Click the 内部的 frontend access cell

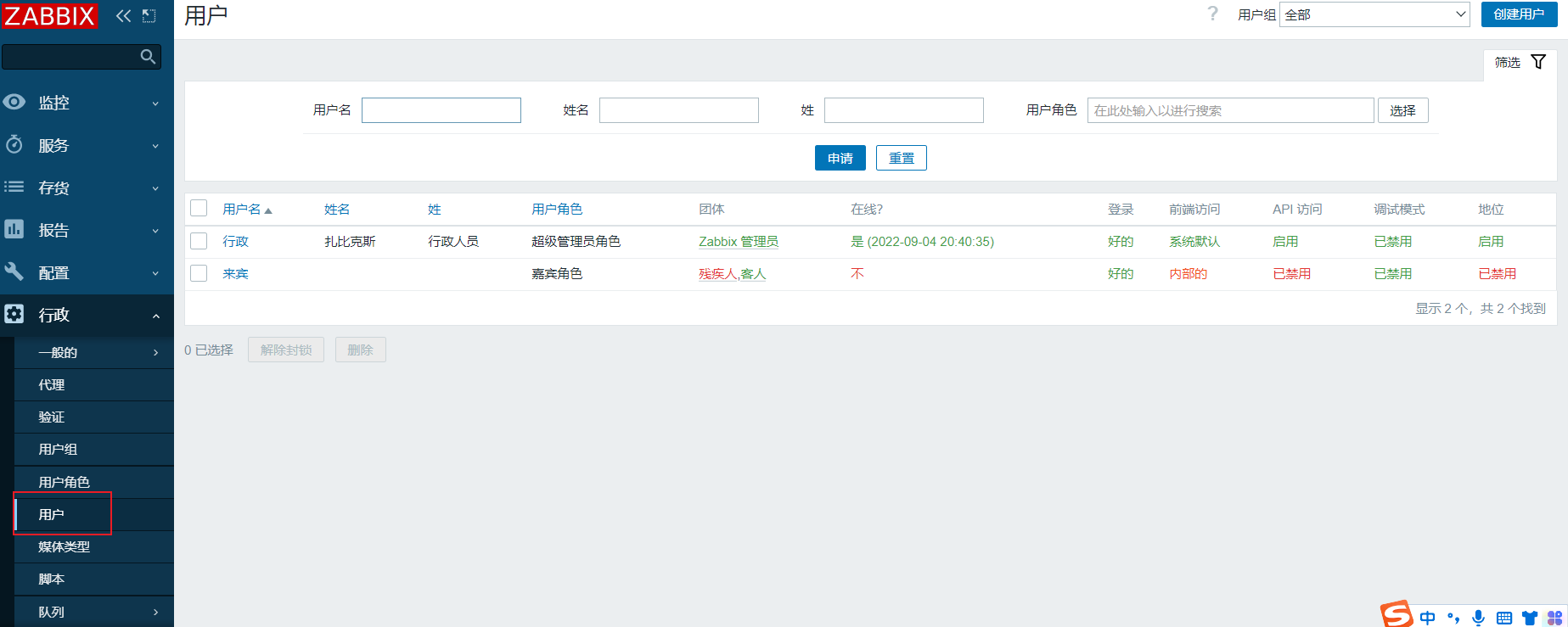[x=1188, y=273]
